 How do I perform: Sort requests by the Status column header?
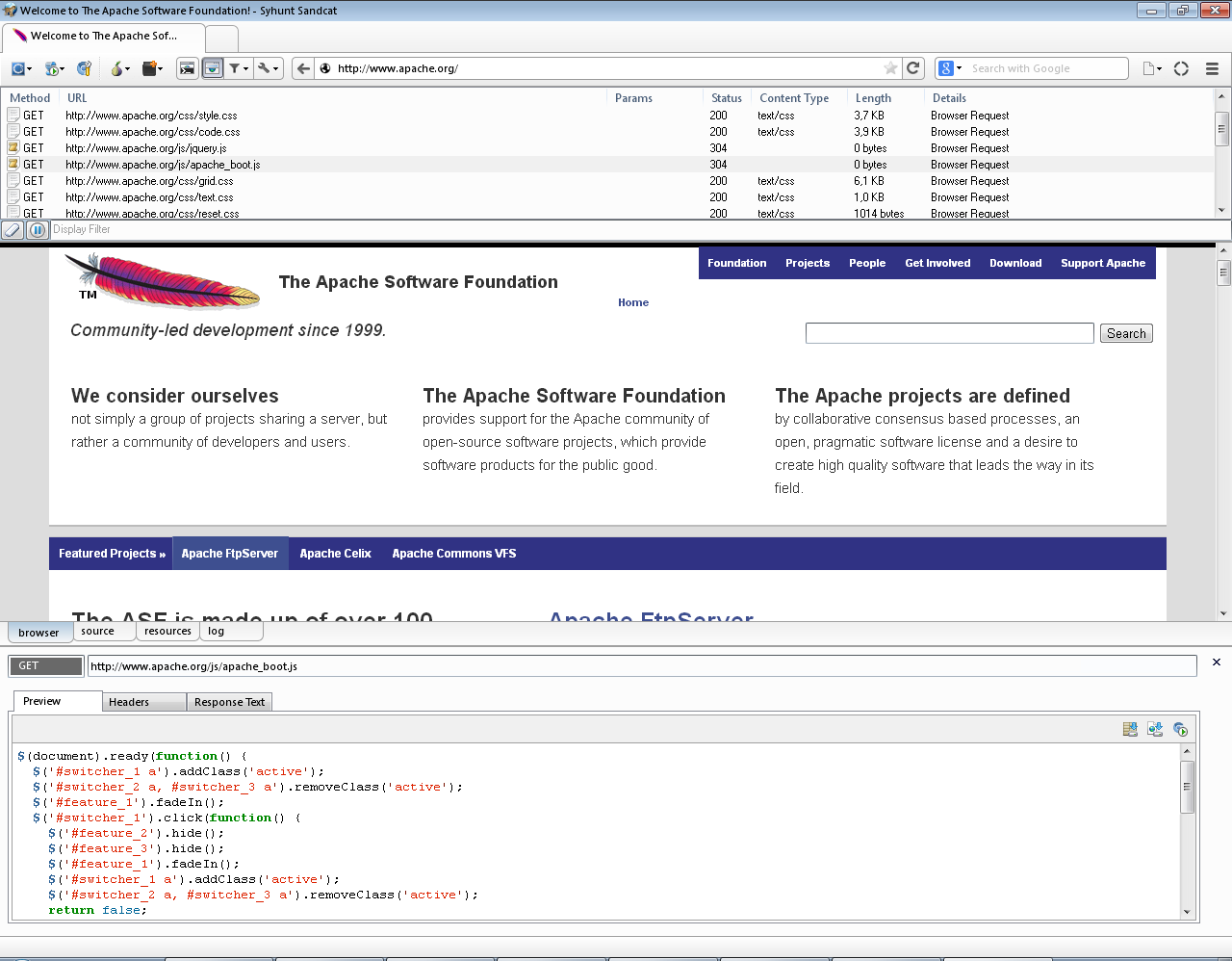pos(727,98)
